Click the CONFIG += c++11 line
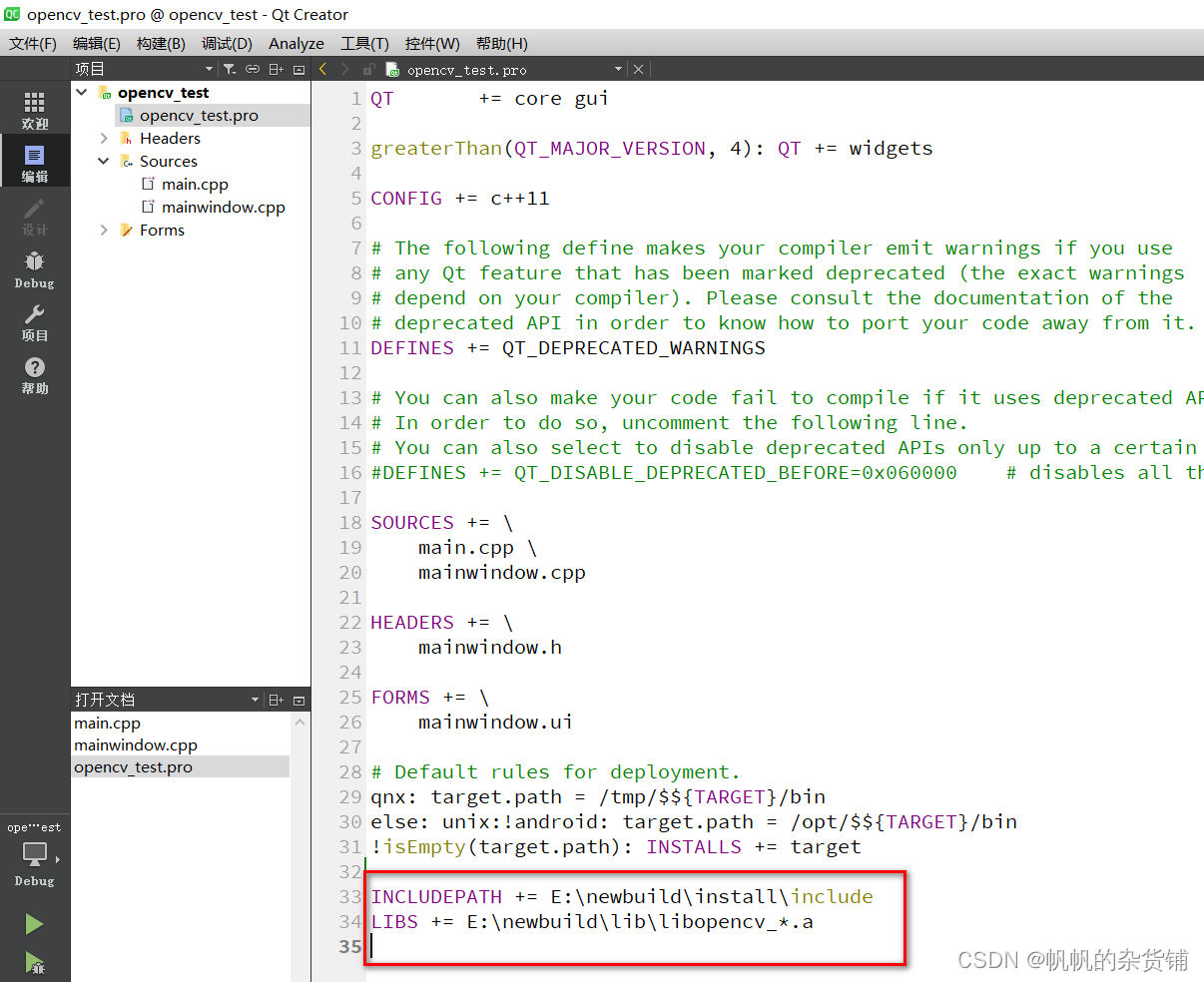The image size is (1204, 982). coord(460,198)
